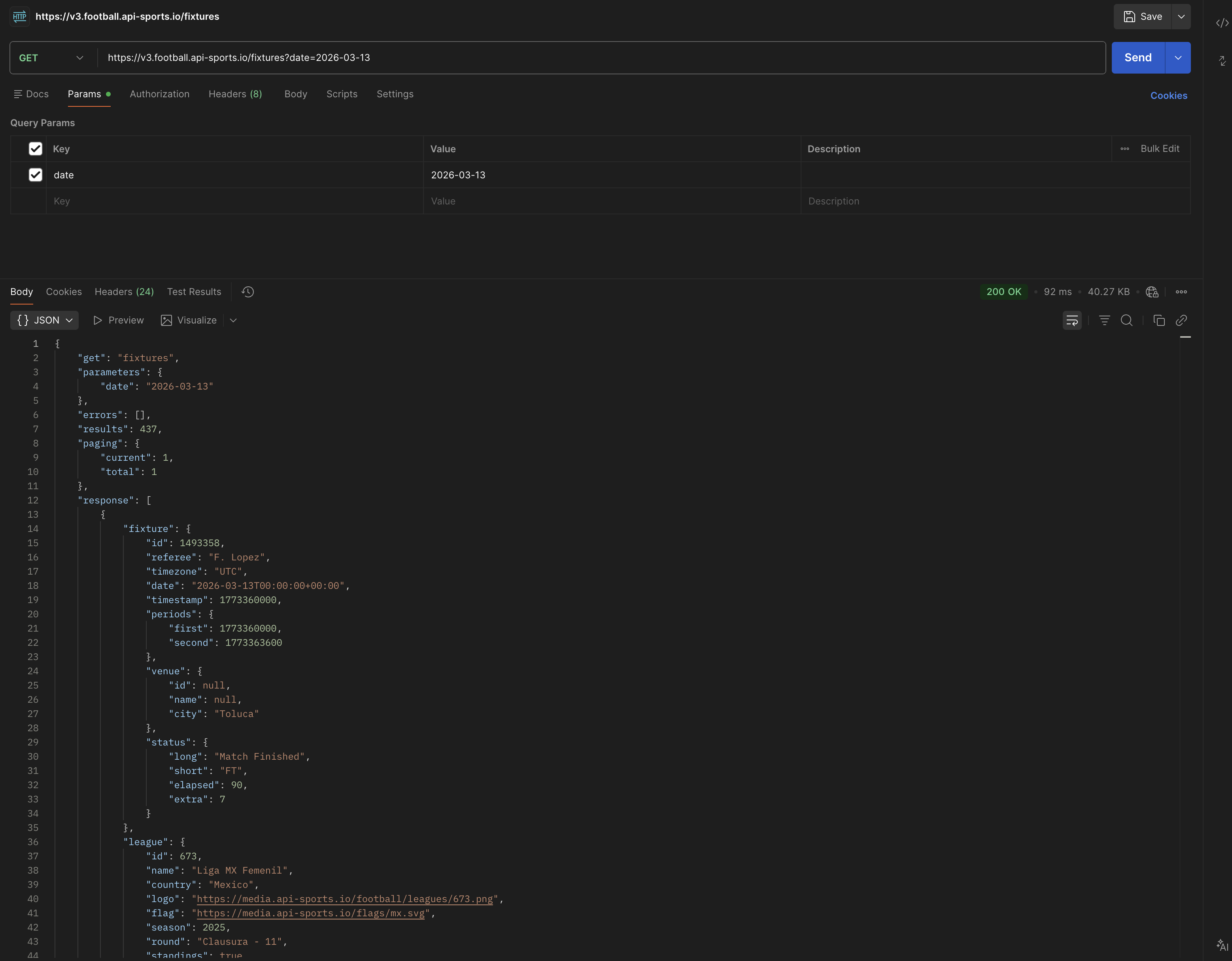1232x961 pixels.
Task: Switch to the Authorization tab
Action: (x=160, y=94)
